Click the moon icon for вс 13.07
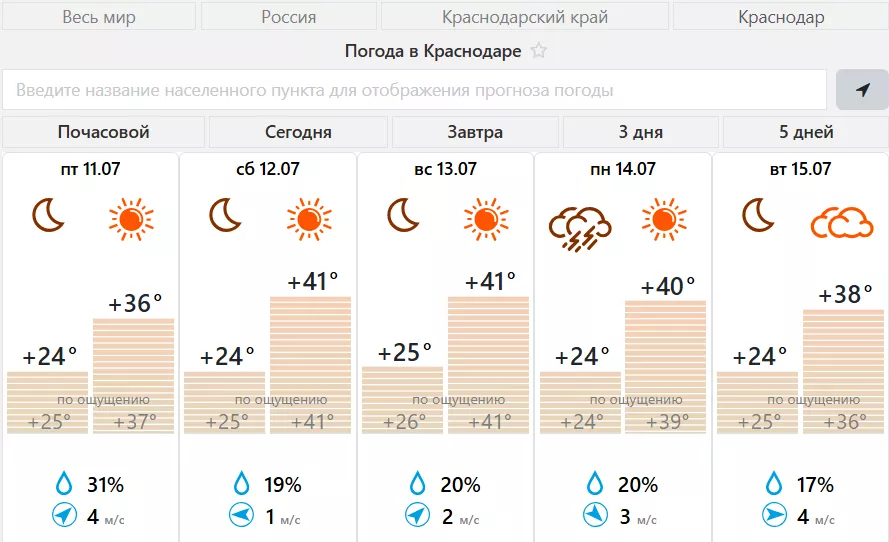This screenshot has height=542, width=889. 403,215
